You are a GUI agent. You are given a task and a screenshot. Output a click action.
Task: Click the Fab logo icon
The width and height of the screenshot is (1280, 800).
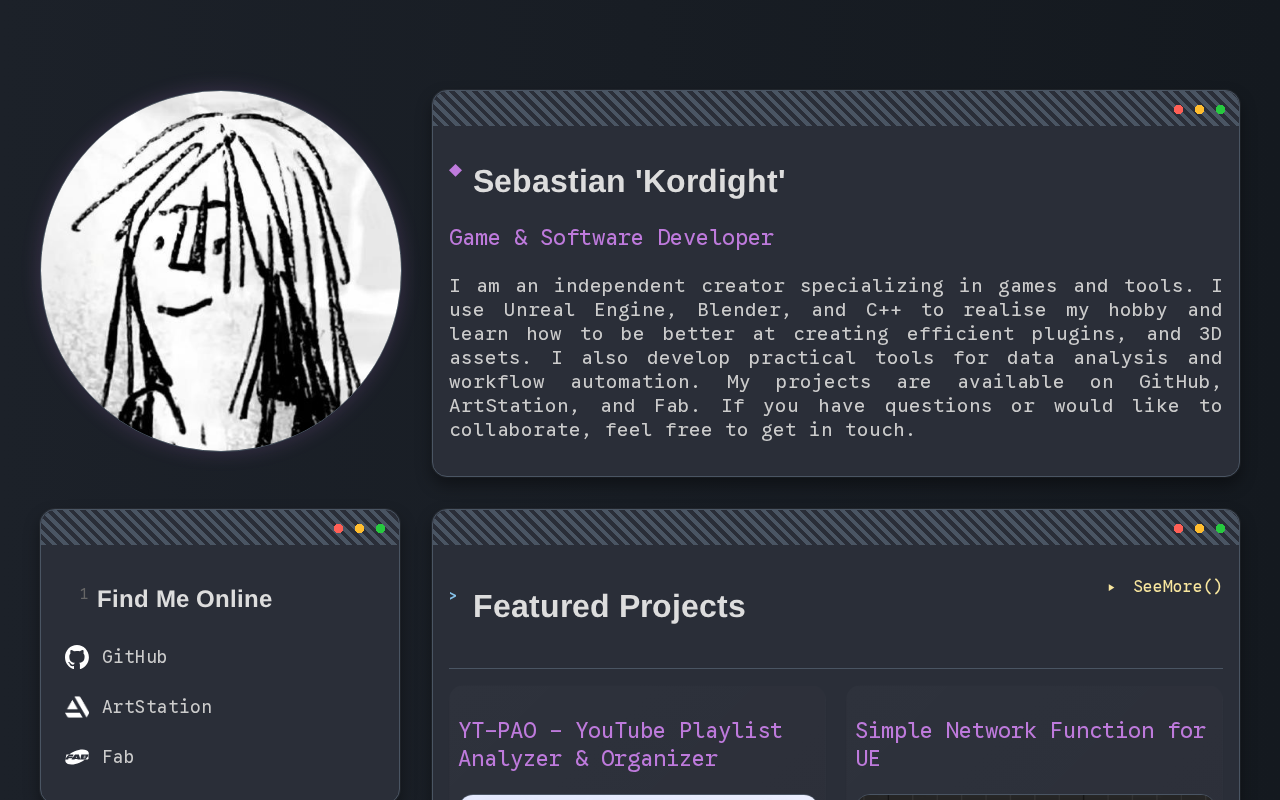[77, 757]
